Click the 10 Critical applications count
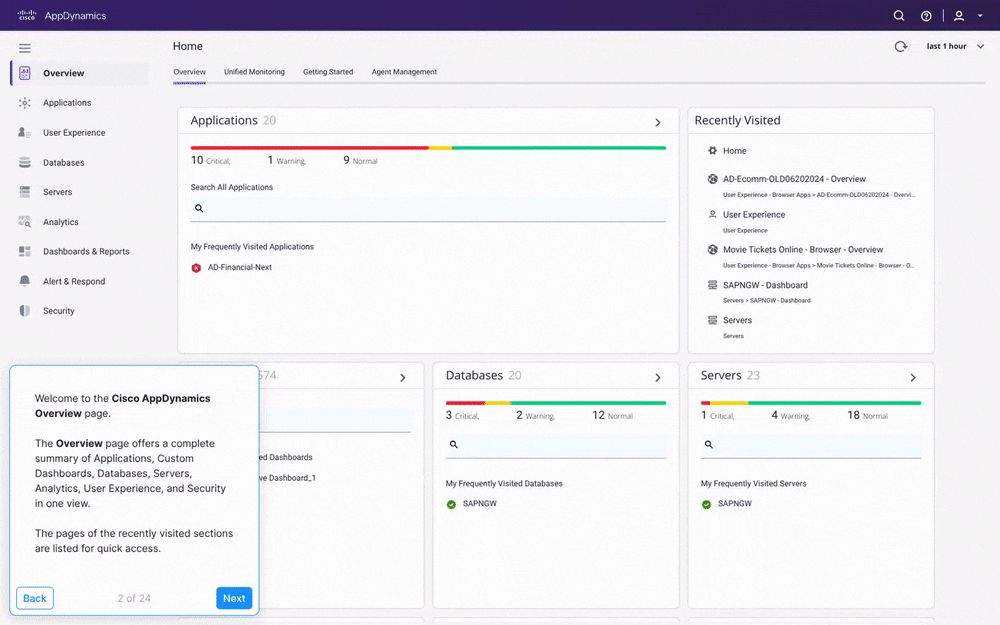1000x625 pixels. pyautogui.click(x=210, y=160)
